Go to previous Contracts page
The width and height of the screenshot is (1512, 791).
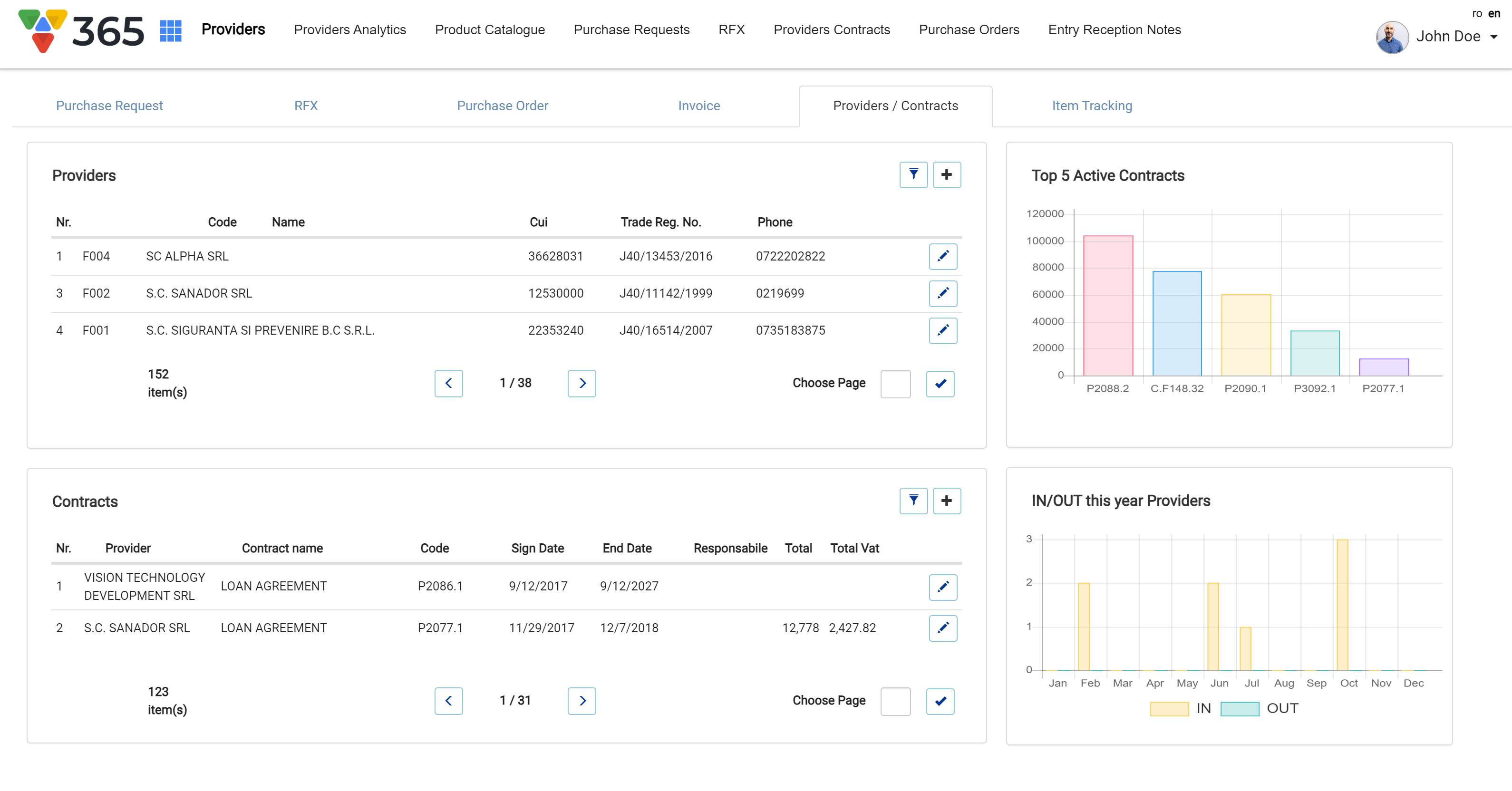pyautogui.click(x=448, y=701)
